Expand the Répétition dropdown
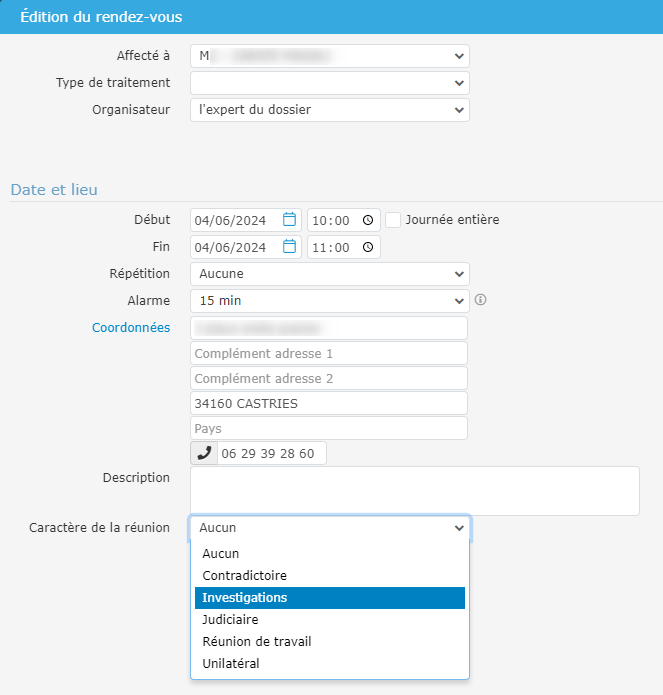This screenshot has width=663, height=695. coord(329,274)
